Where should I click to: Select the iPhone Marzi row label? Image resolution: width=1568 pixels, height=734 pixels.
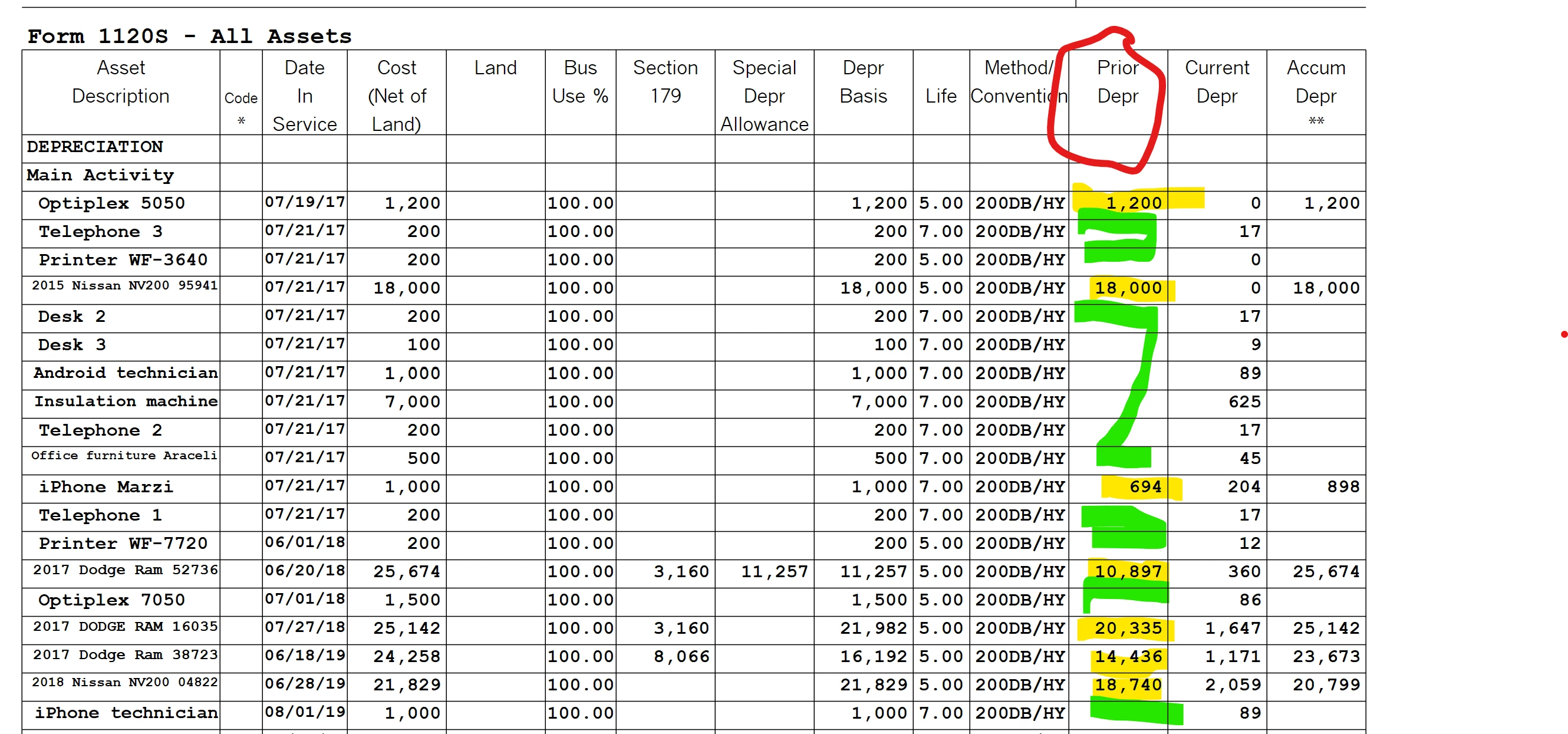point(106,487)
